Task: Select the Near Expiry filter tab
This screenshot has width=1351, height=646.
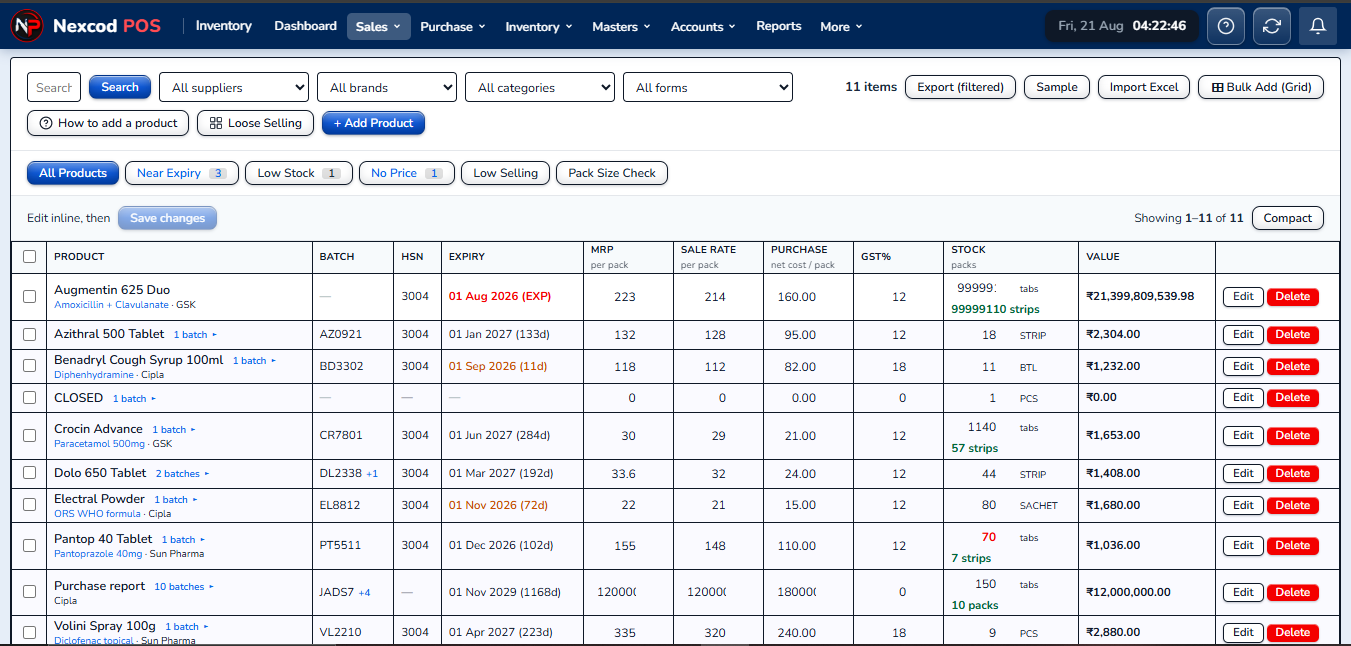Action: point(182,173)
